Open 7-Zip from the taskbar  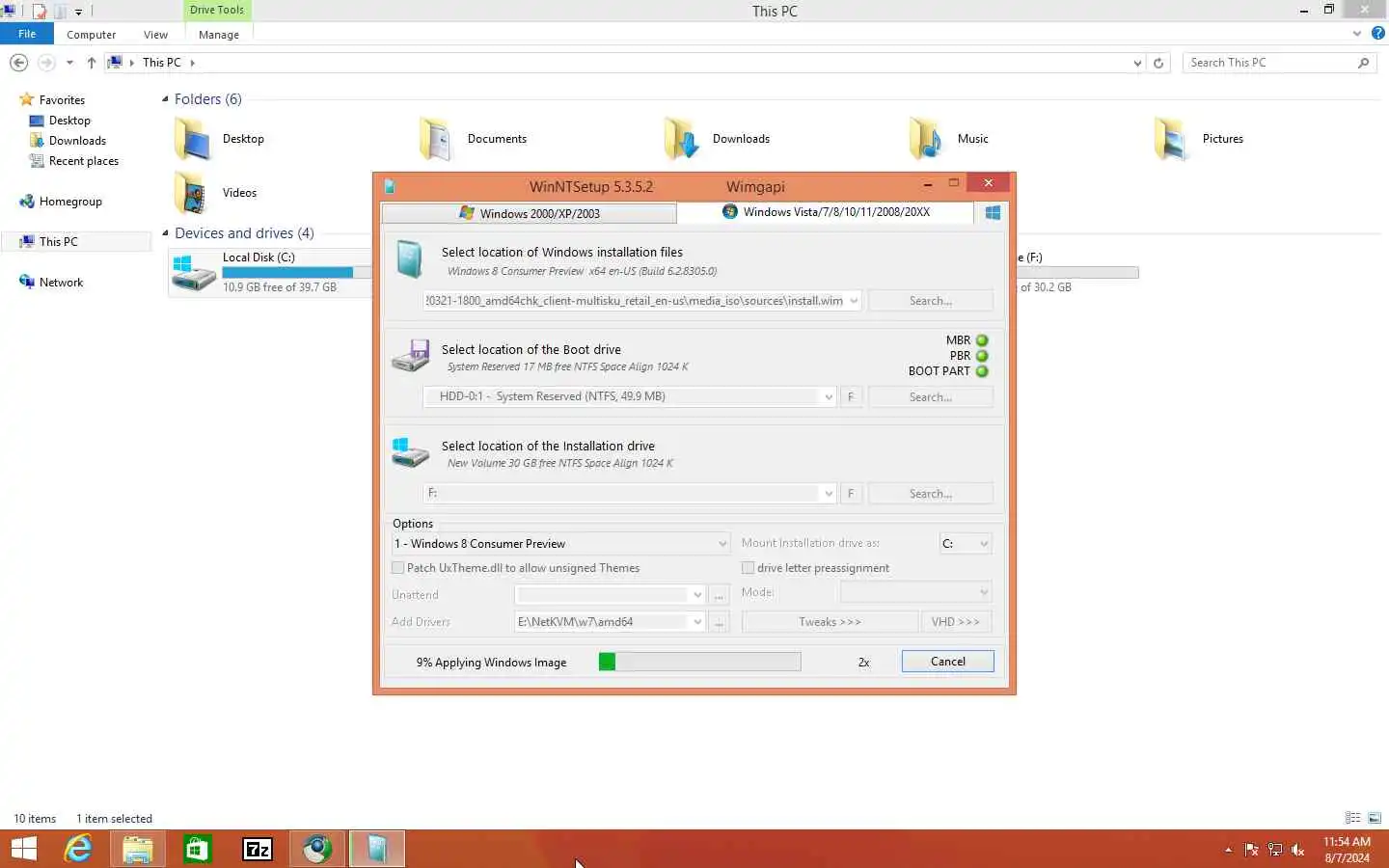(x=258, y=849)
